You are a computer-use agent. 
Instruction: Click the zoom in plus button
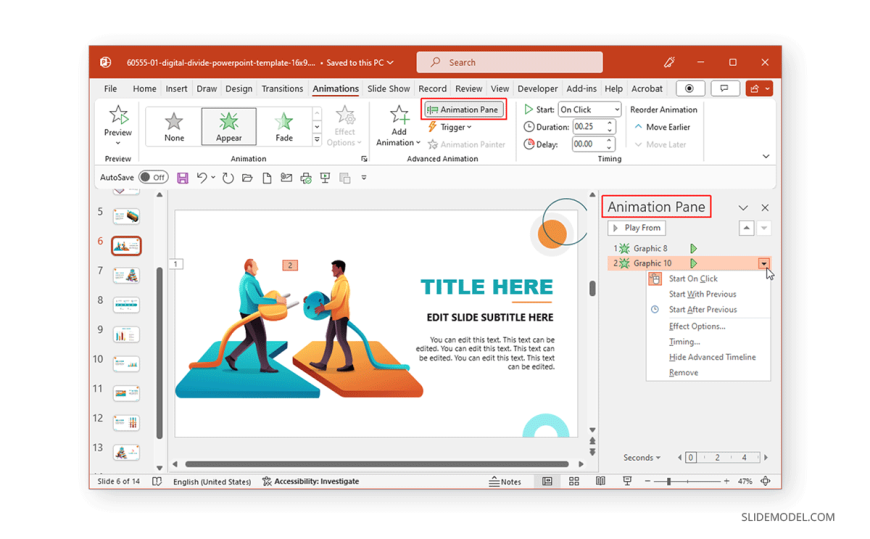[x=726, y=481]
